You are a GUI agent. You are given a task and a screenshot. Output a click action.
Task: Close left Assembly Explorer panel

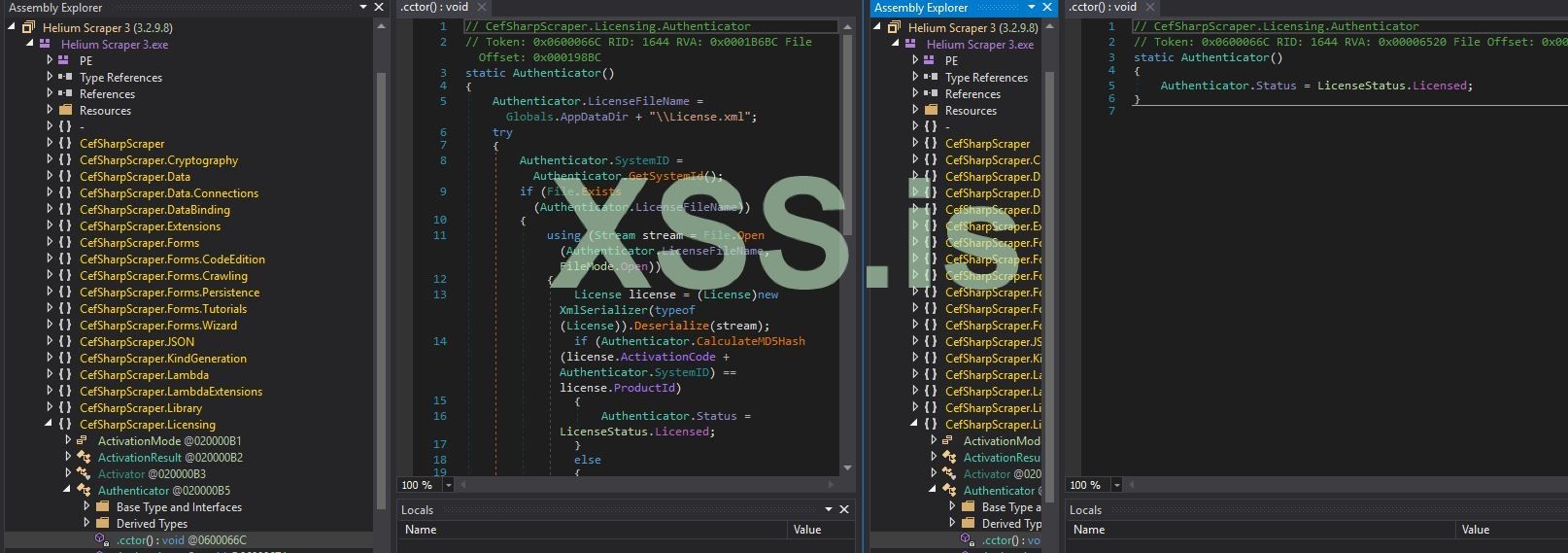point(379,7)
